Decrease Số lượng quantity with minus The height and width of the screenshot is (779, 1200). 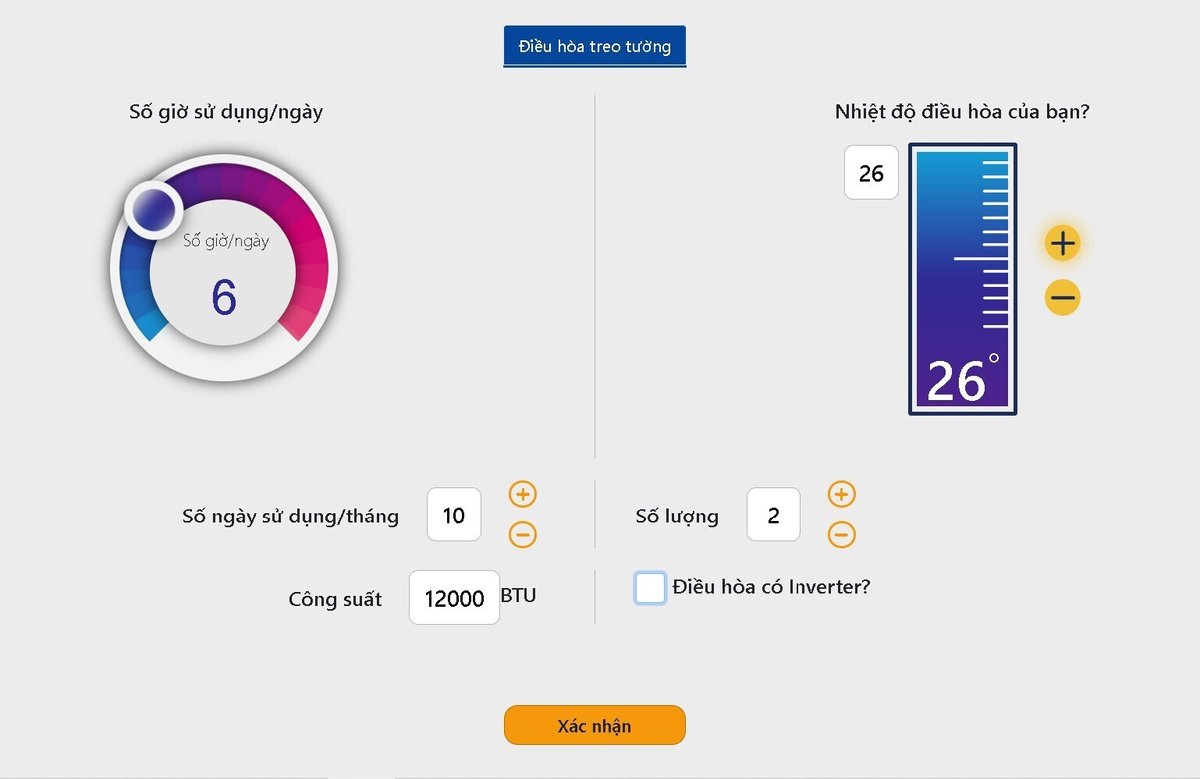(842, 534)
